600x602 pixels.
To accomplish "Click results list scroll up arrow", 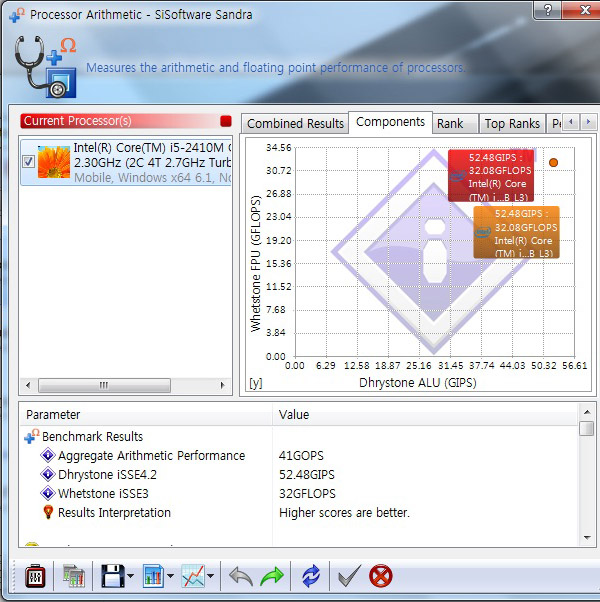I will click(587, 412).
